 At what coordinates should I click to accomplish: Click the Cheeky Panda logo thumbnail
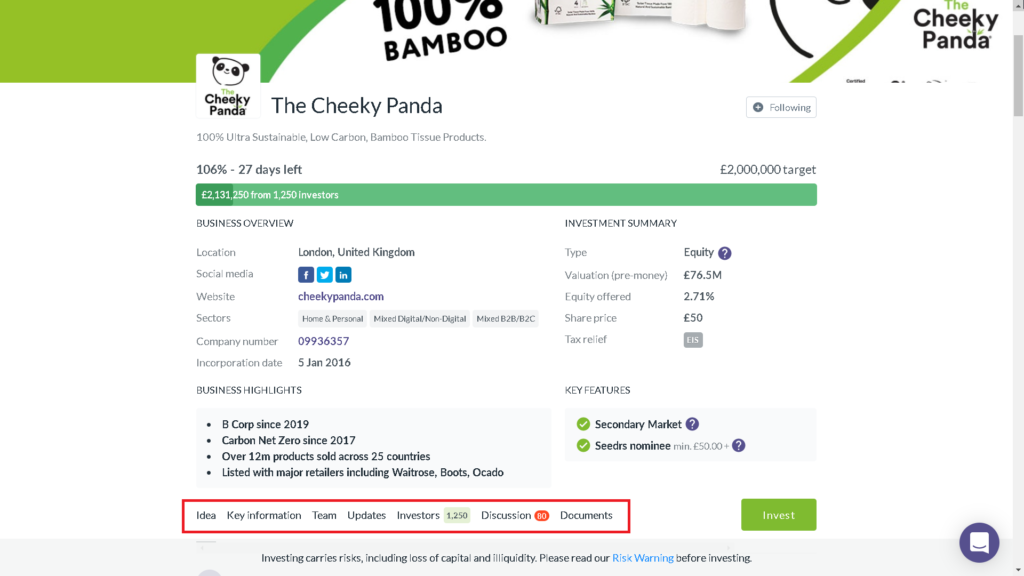[227, 87]
